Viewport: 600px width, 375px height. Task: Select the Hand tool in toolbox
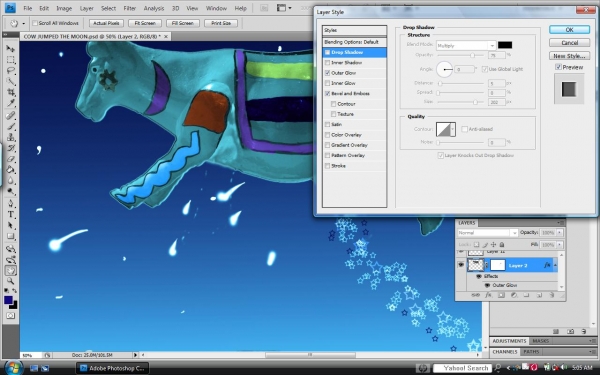coord(10,271)
